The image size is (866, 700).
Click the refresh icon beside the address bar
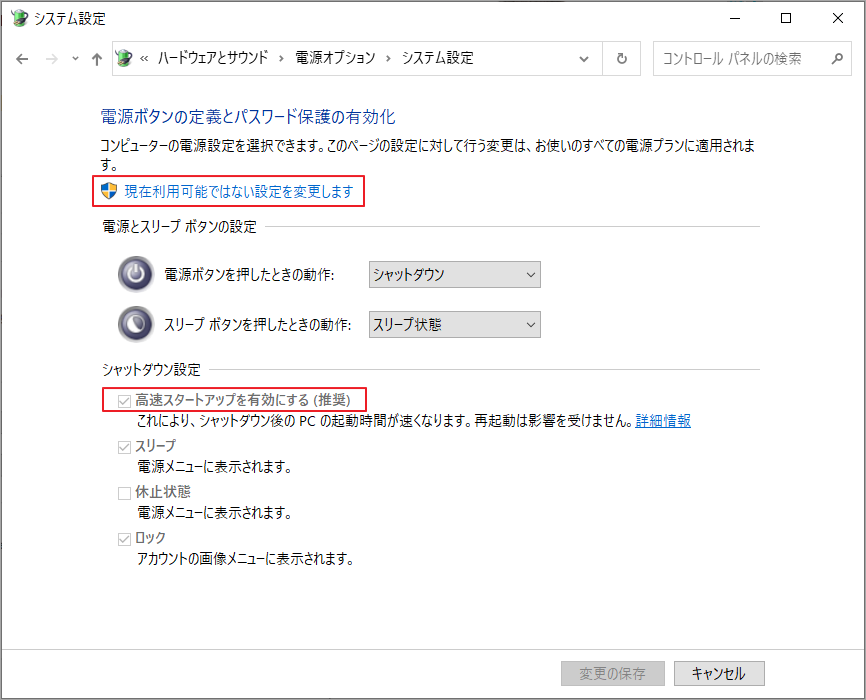tap(621, 58)
